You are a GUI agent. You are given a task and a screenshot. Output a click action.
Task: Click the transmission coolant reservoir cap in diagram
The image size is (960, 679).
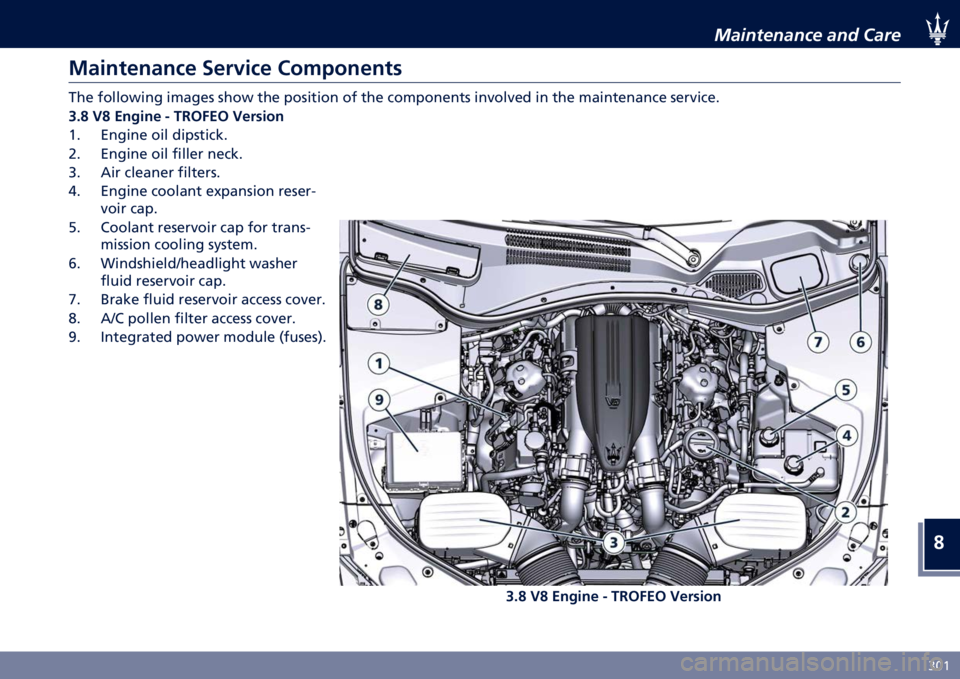click(x=768, y=436)
